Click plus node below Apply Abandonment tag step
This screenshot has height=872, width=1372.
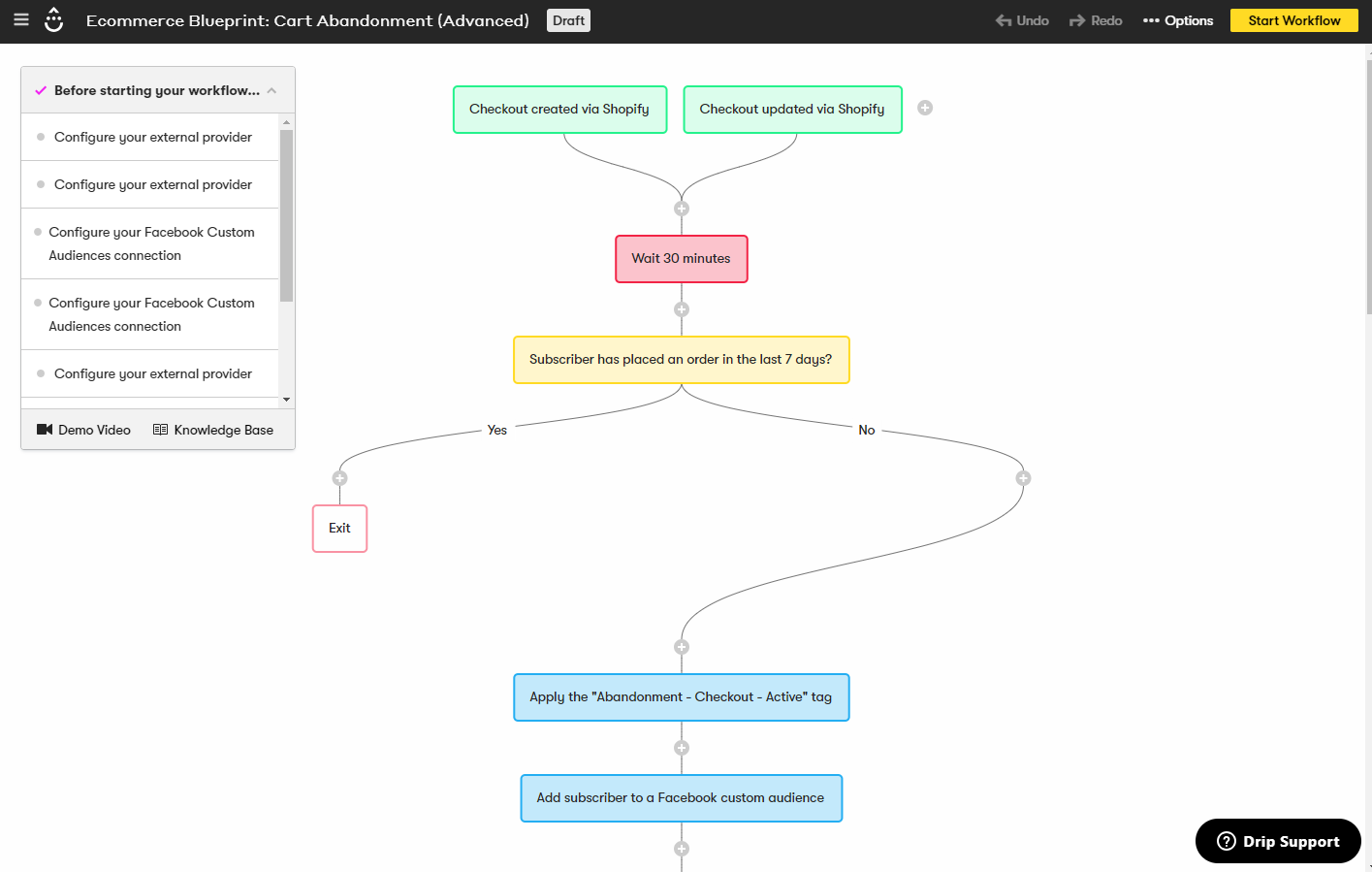pyautogui.click(x=682, y=748)
